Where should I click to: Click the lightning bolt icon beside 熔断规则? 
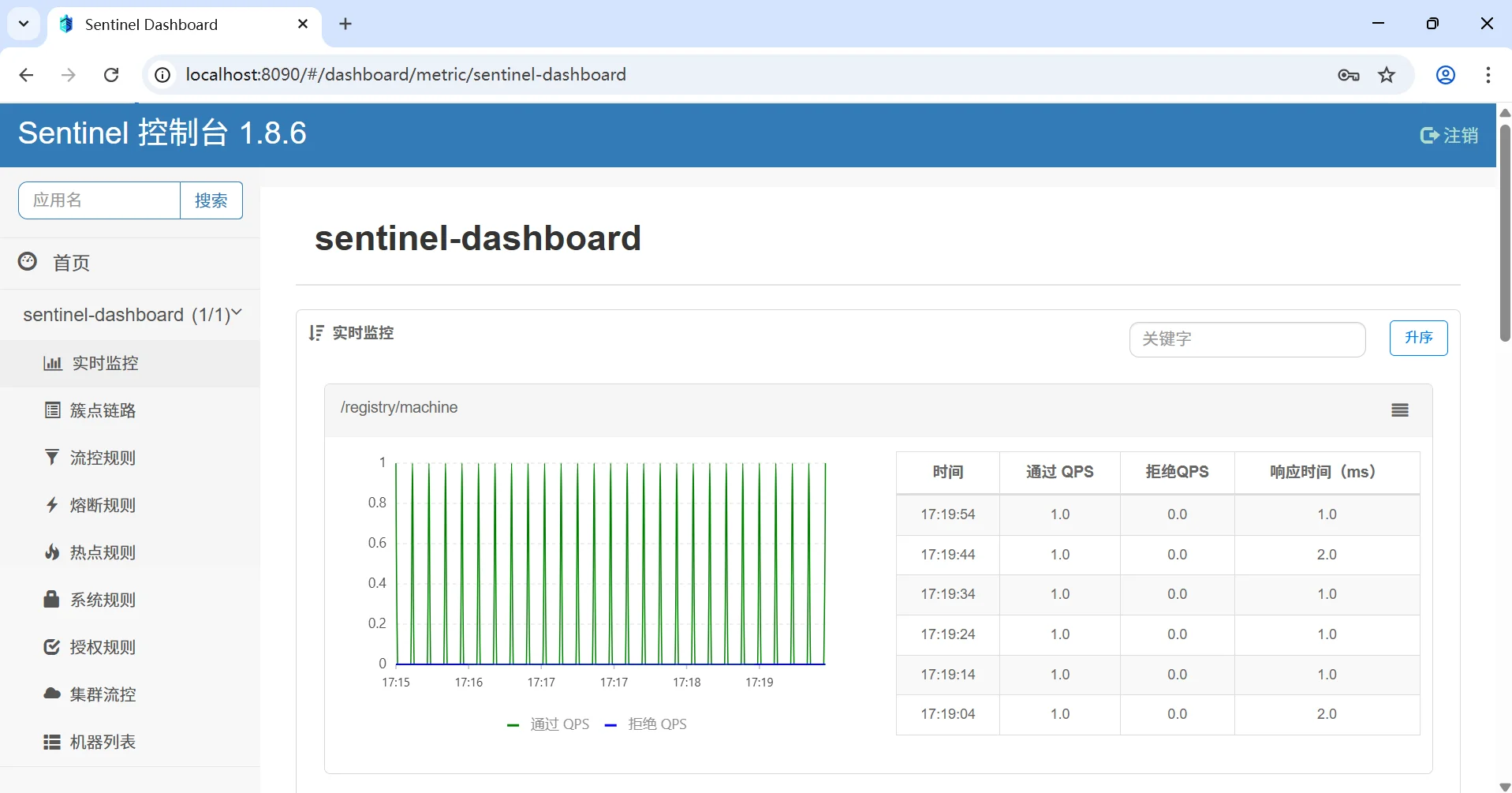pyautogui.click(x=52, y=505)
